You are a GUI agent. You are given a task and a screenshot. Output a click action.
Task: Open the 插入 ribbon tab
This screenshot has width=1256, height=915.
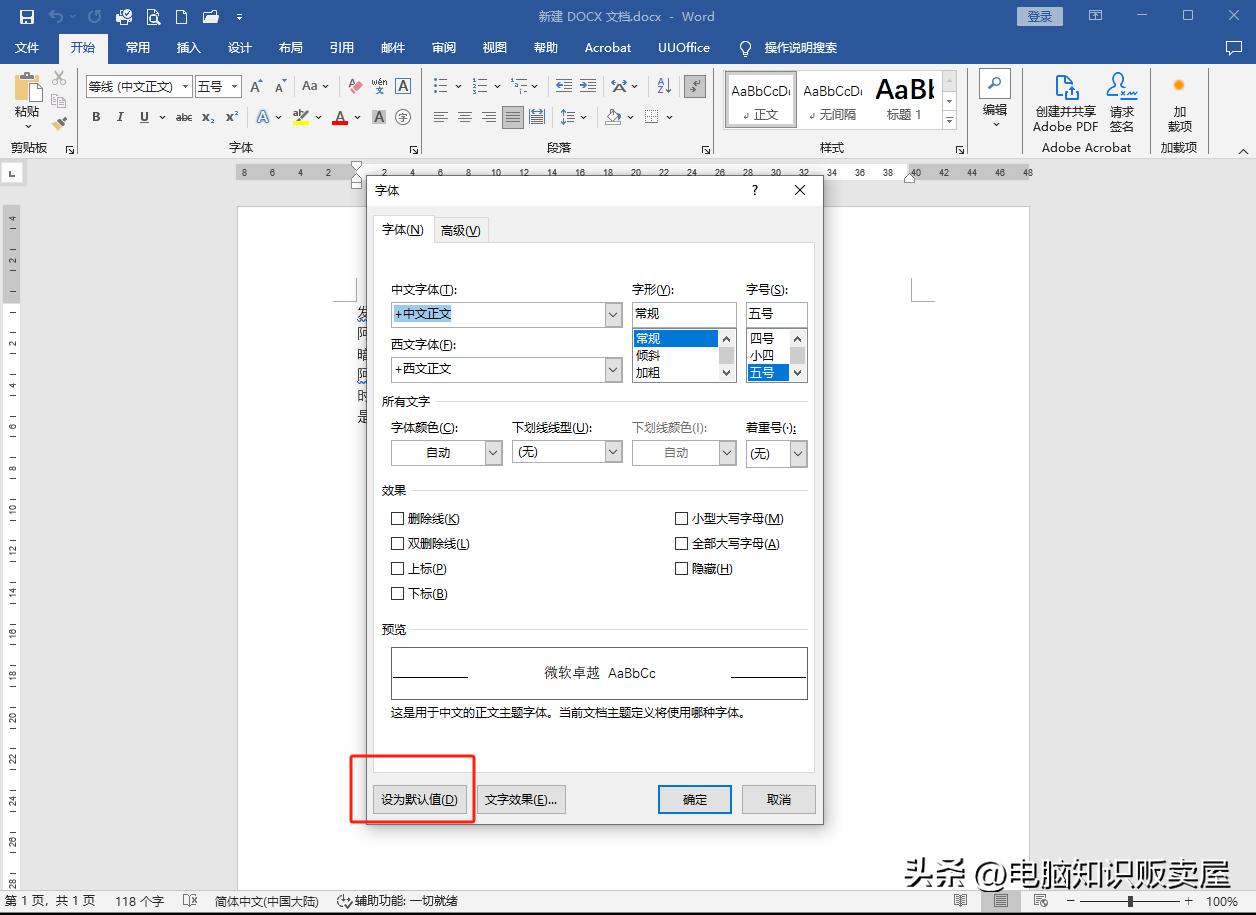click(188, 47)
